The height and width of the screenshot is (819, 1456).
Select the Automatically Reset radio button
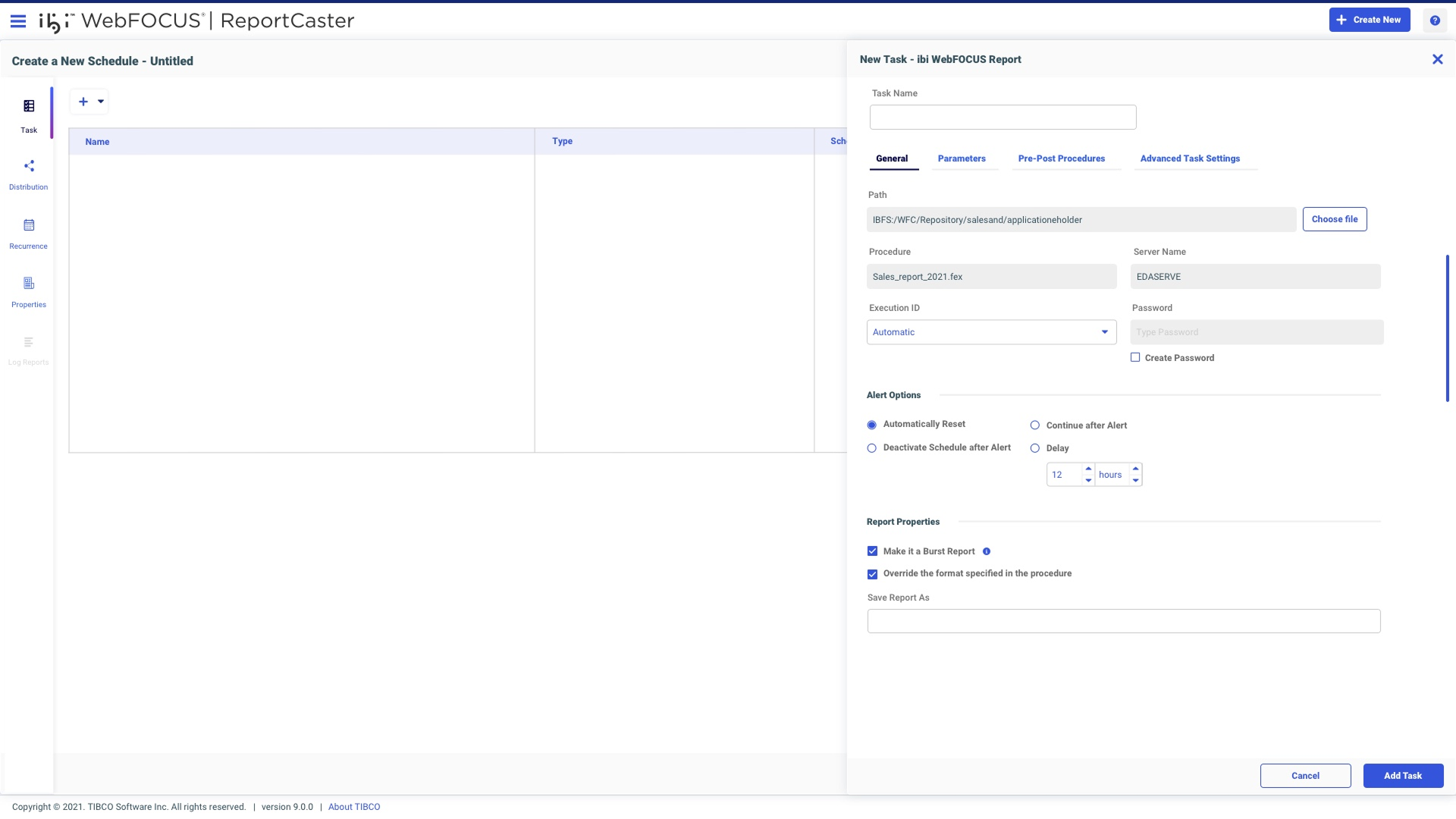click(872, 425)
